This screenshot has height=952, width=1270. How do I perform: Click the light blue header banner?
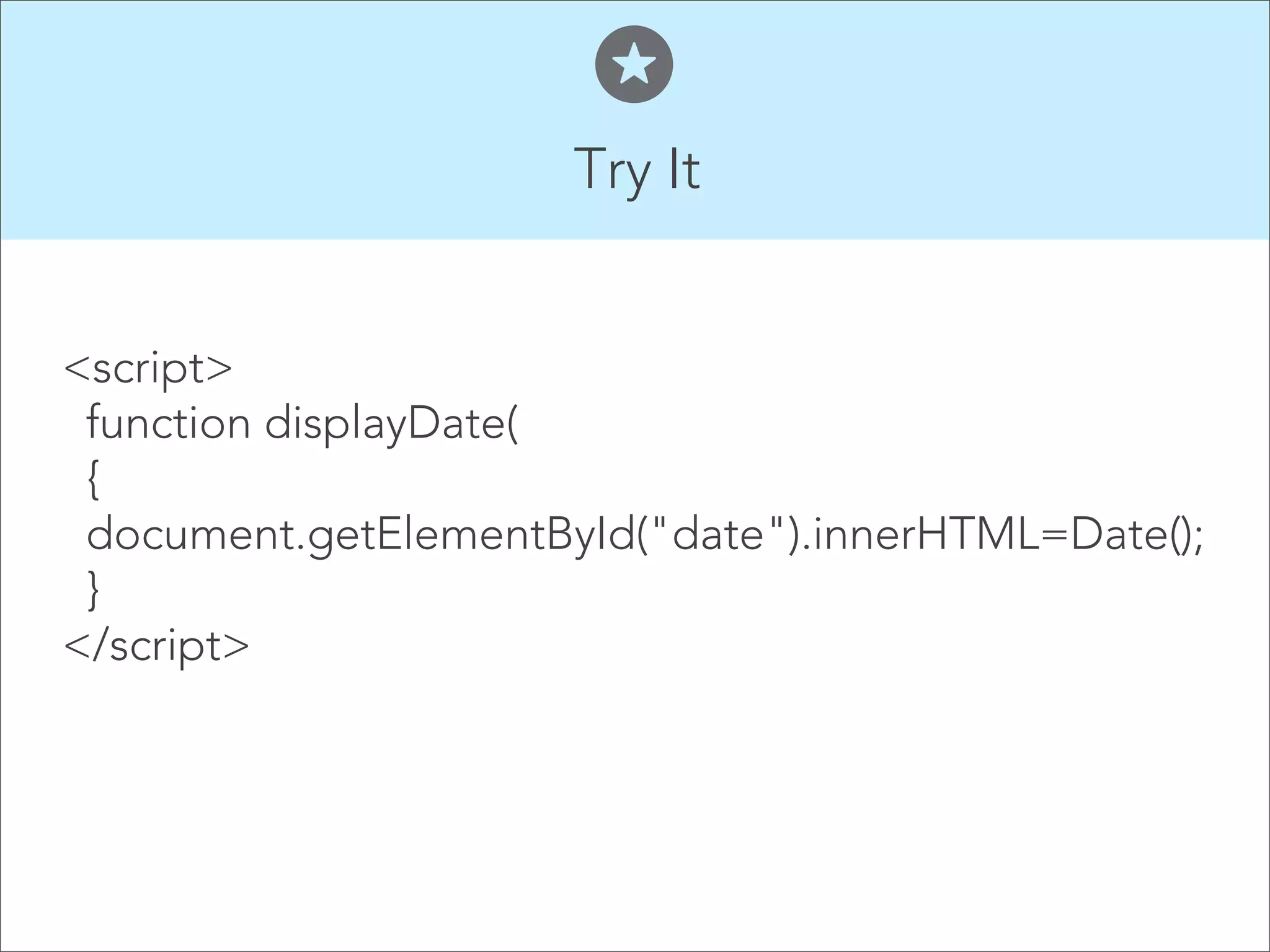635,120
